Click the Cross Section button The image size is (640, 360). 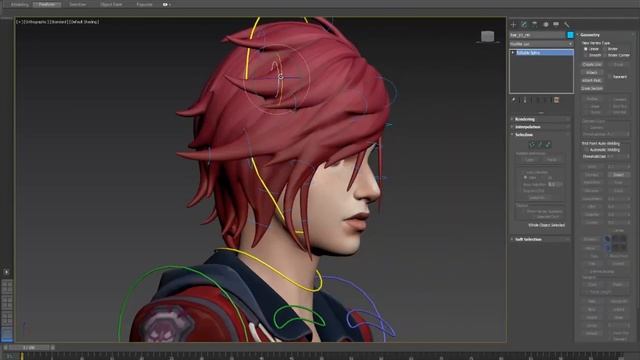[x=593, y=88]
